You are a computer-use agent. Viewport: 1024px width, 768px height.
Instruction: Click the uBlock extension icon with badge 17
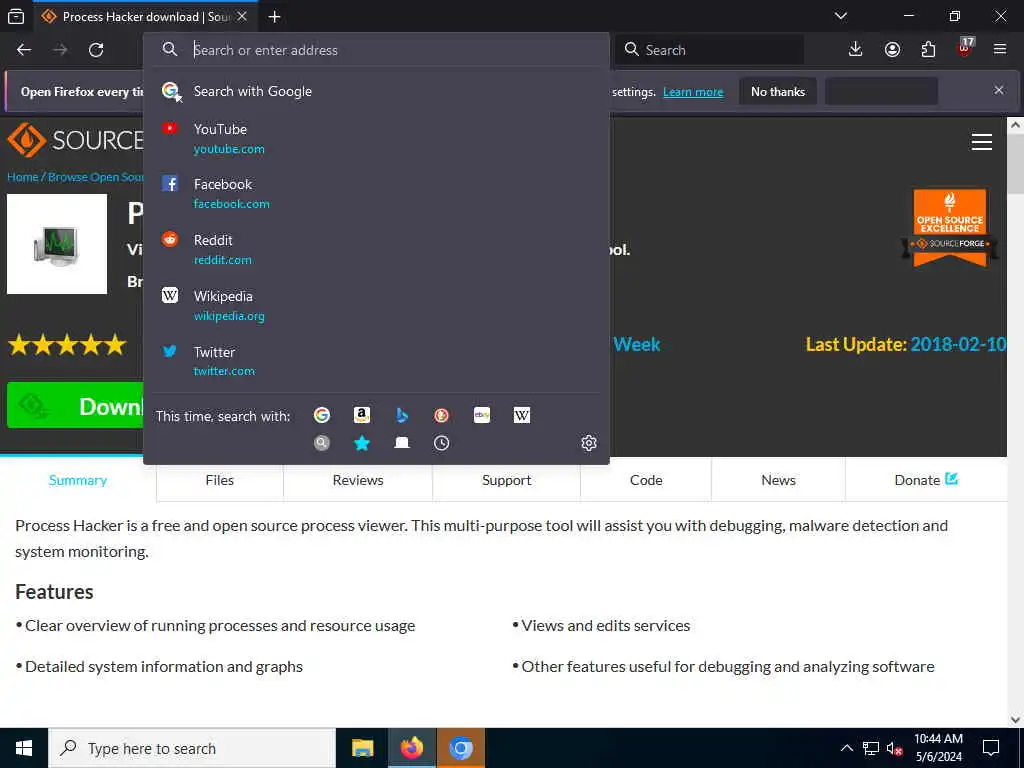[965, 48]
